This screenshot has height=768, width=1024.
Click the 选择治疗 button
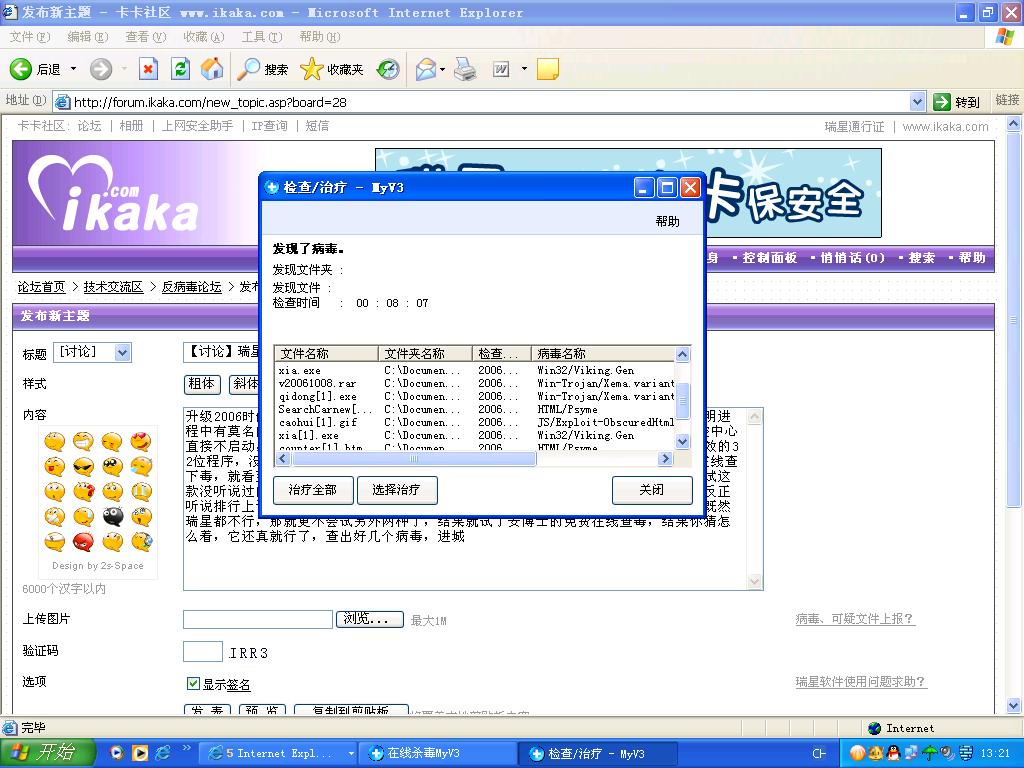click(x=396, y=490)
